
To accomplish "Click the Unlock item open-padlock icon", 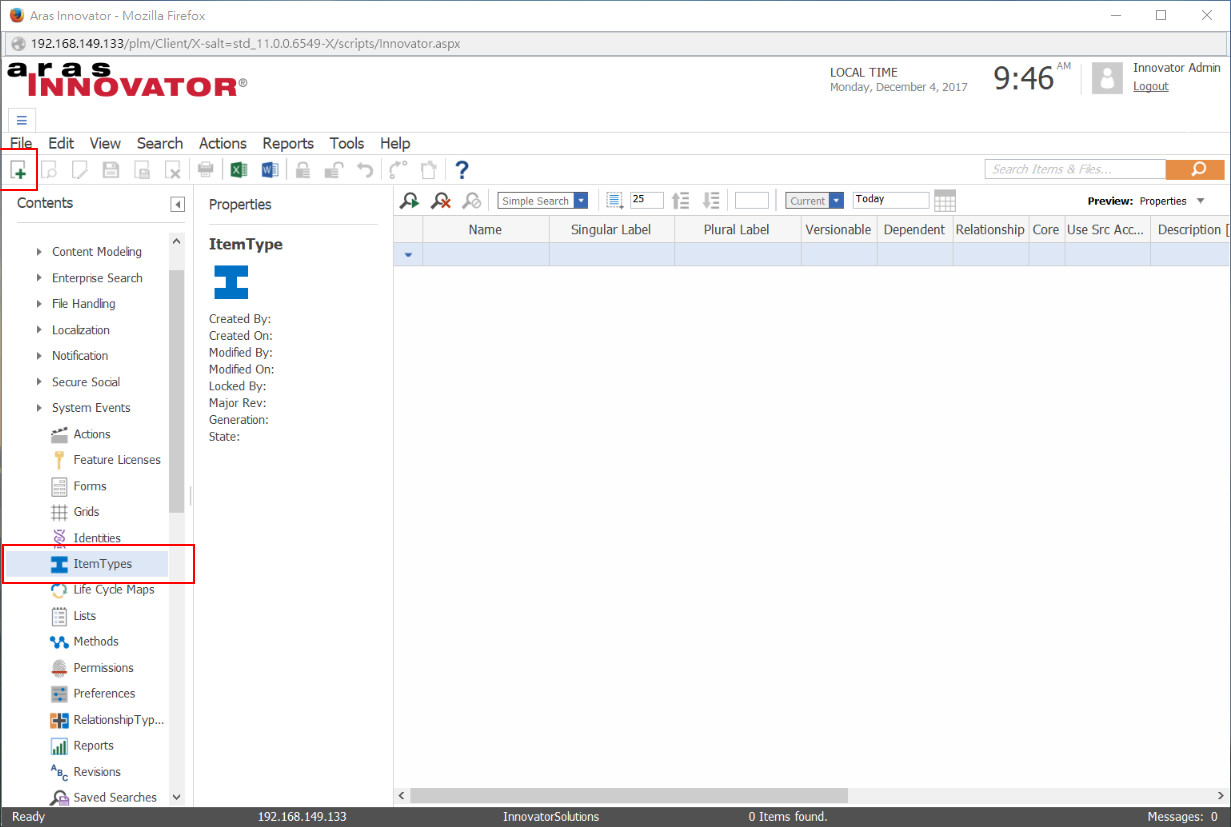I will click(x=335, y=170).
